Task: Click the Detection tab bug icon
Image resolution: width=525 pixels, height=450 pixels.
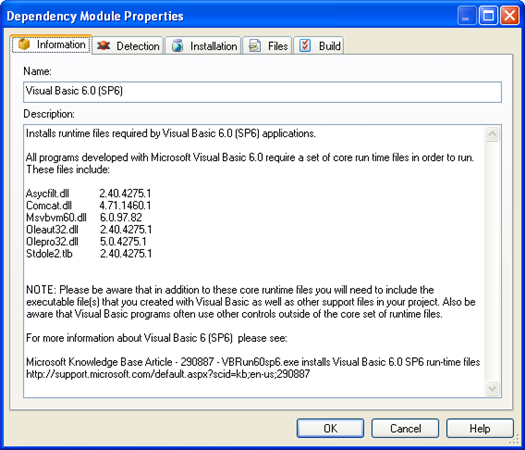Action: point(103,46)
